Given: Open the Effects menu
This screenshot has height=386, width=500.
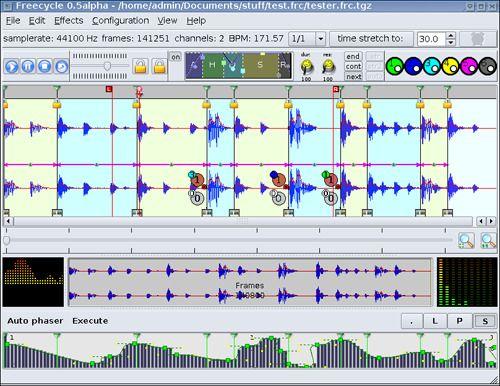Looking at the screenshot, I should pyautogui.click(x=69, y=21).
